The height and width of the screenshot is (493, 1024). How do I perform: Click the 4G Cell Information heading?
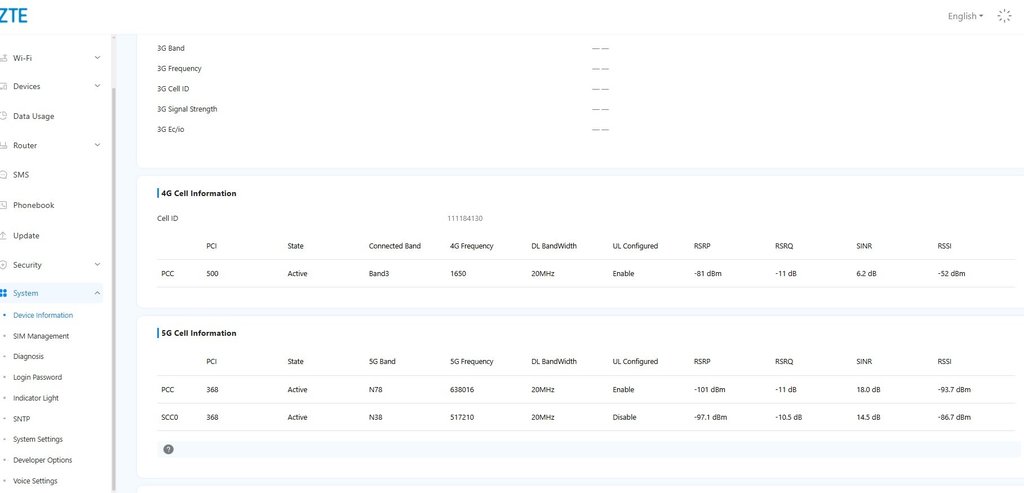(199, 193)
